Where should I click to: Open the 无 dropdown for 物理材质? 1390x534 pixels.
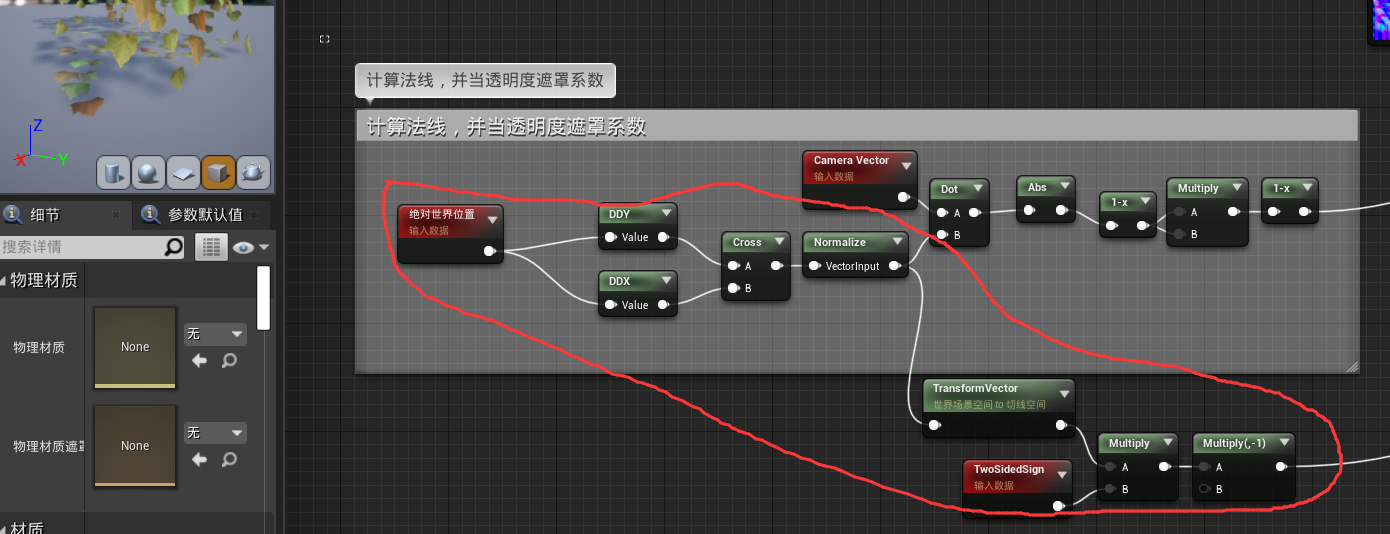click(x=214, y=334)
